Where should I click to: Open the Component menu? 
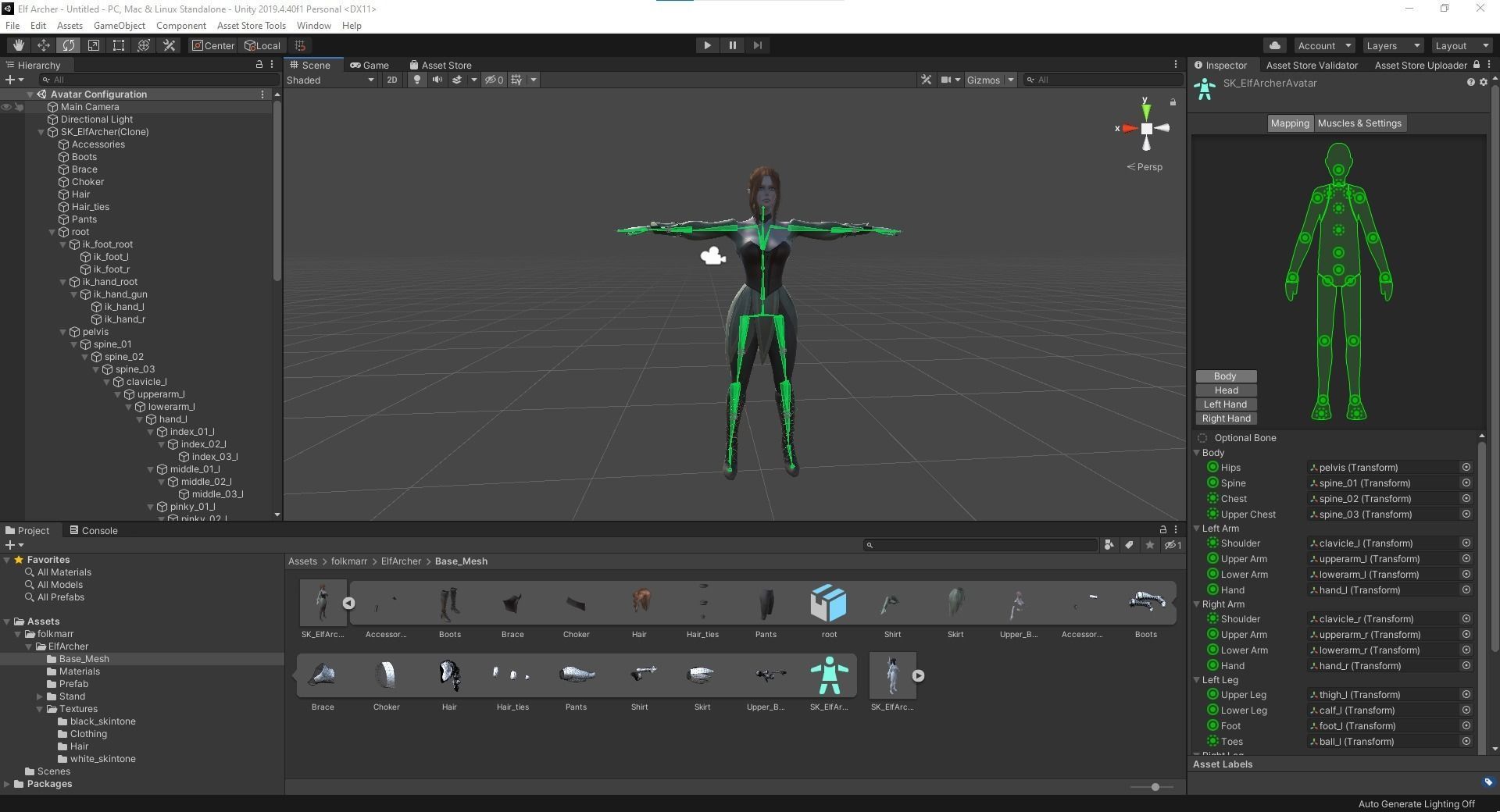pyautogui.click(x=181, y=26)
